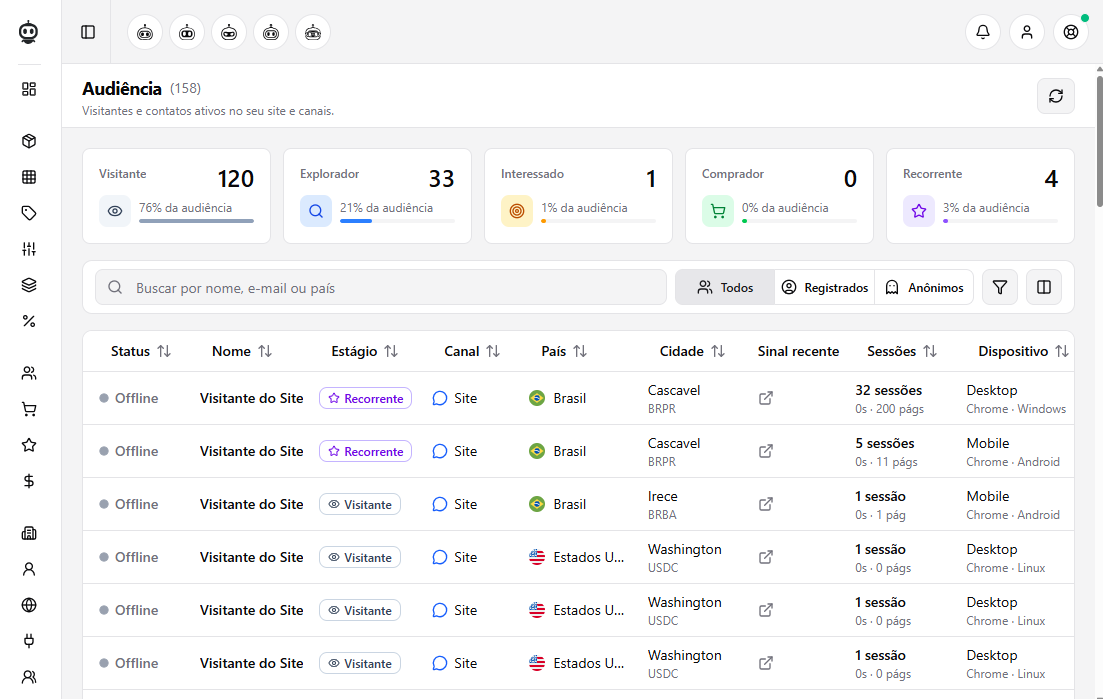Image resolution: width=1103 pixels, height=699 pixels.
Task: Open the filter funnel icon
Action: 1000,287
